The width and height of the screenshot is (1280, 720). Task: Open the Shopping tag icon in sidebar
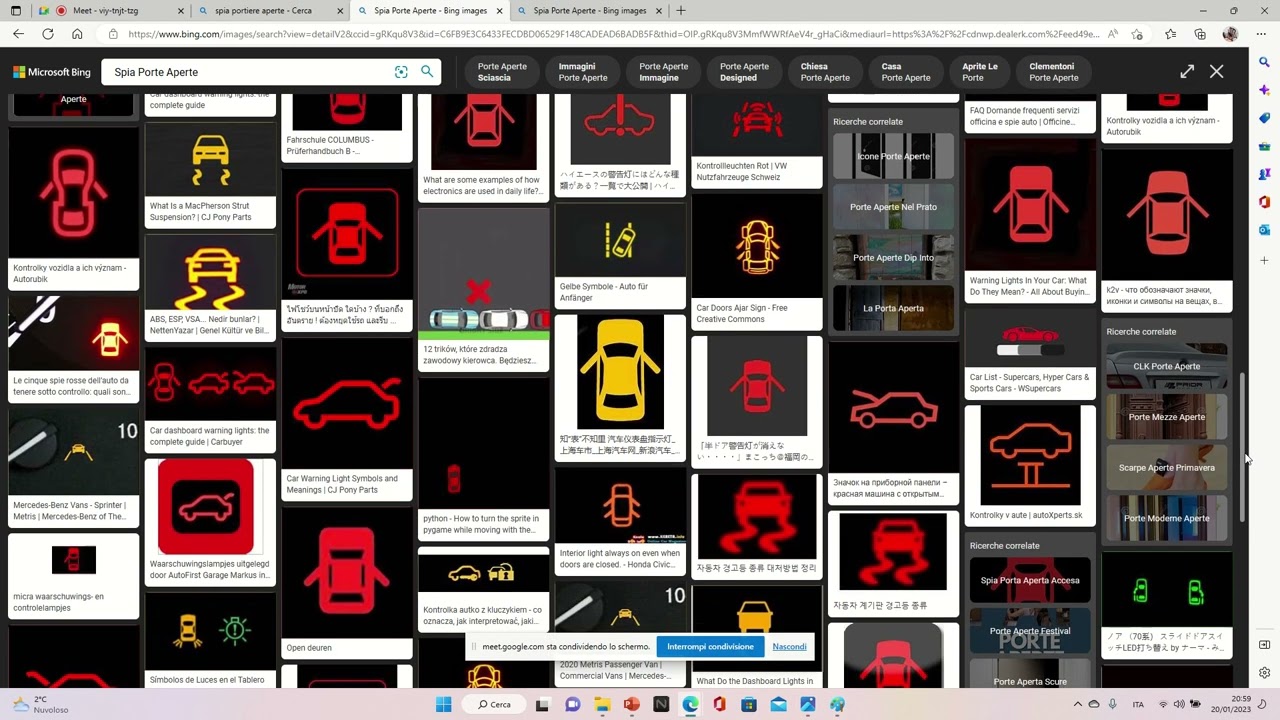point(1265,118)
